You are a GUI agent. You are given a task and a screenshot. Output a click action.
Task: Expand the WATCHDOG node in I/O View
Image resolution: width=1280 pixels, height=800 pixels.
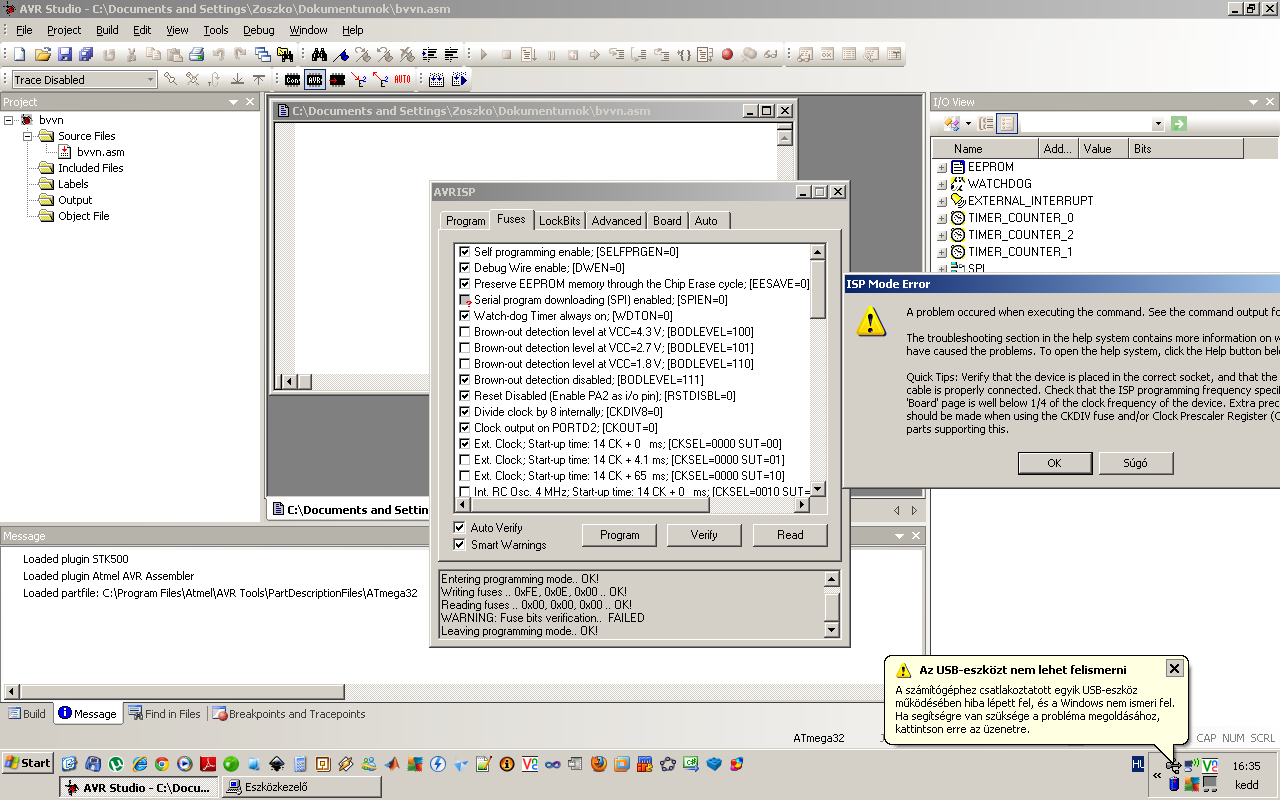942,184
